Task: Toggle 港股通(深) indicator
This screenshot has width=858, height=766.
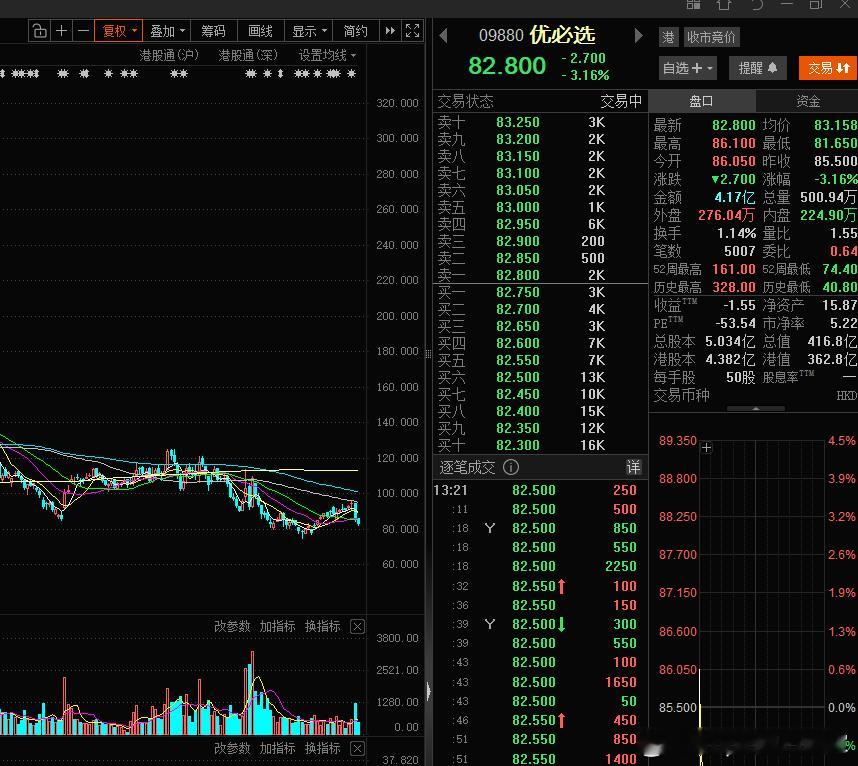Action: click(248, 55)
